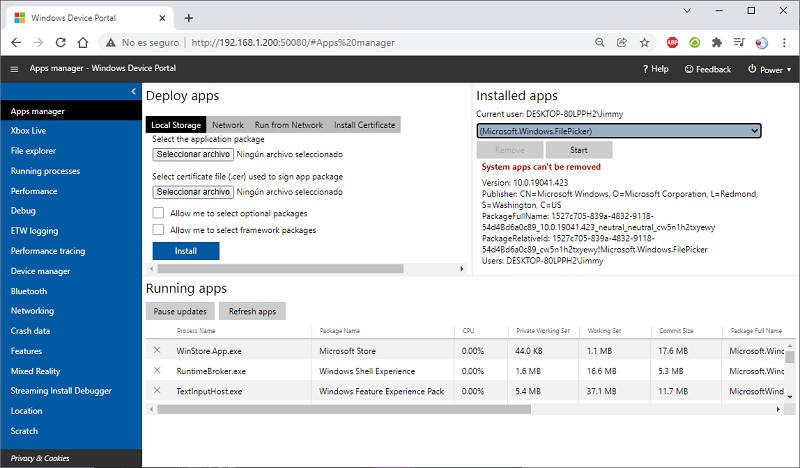Open the Chrome three-dot menu

click(x=784, y=43)
